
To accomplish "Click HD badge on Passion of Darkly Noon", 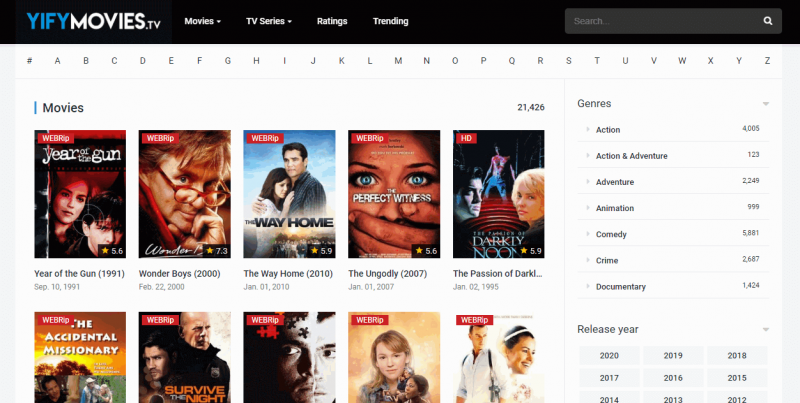I will [x=465, y=138].
